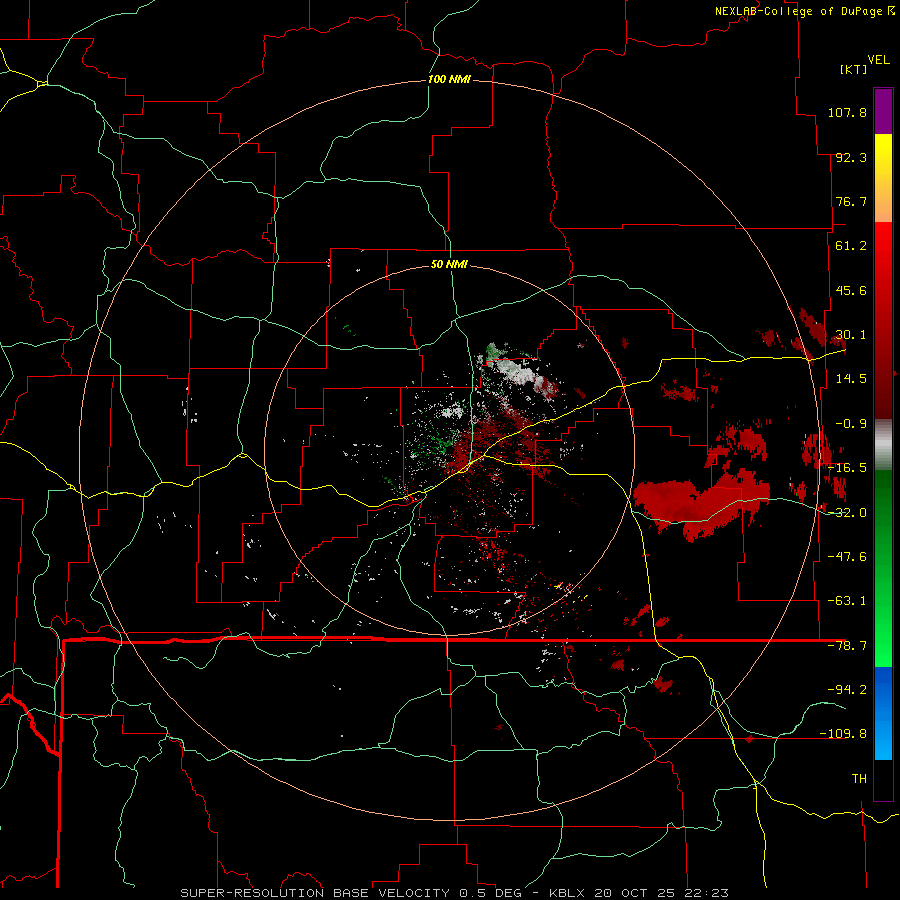Click the "50 NMI" range ring label
This screenshot has width=900, height=900.
pos(449,264)
